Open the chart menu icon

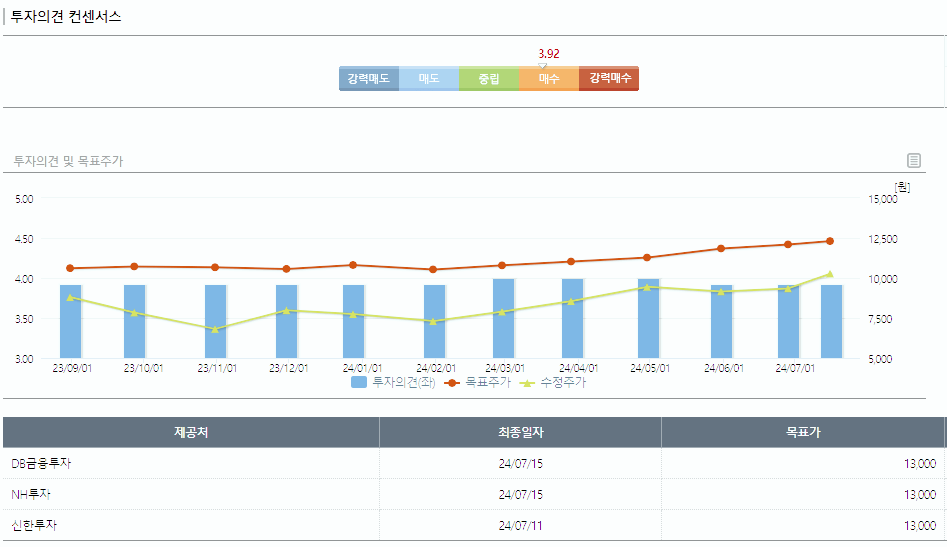(914, 160)
